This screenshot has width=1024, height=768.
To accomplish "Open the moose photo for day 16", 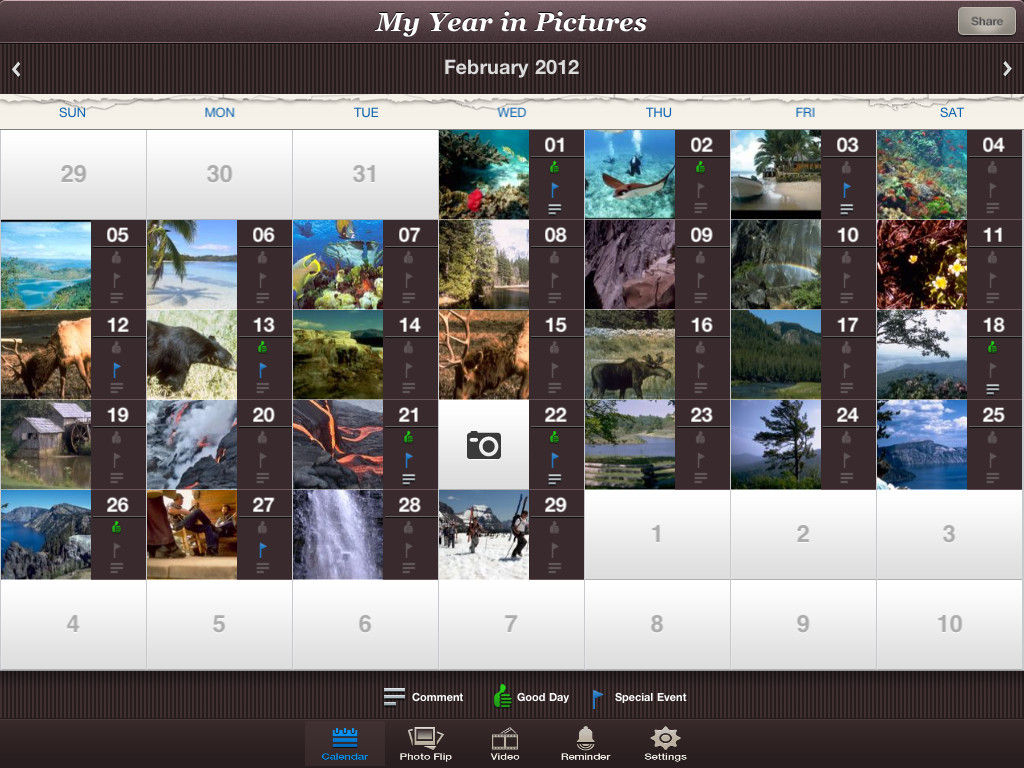I will 630,355.
